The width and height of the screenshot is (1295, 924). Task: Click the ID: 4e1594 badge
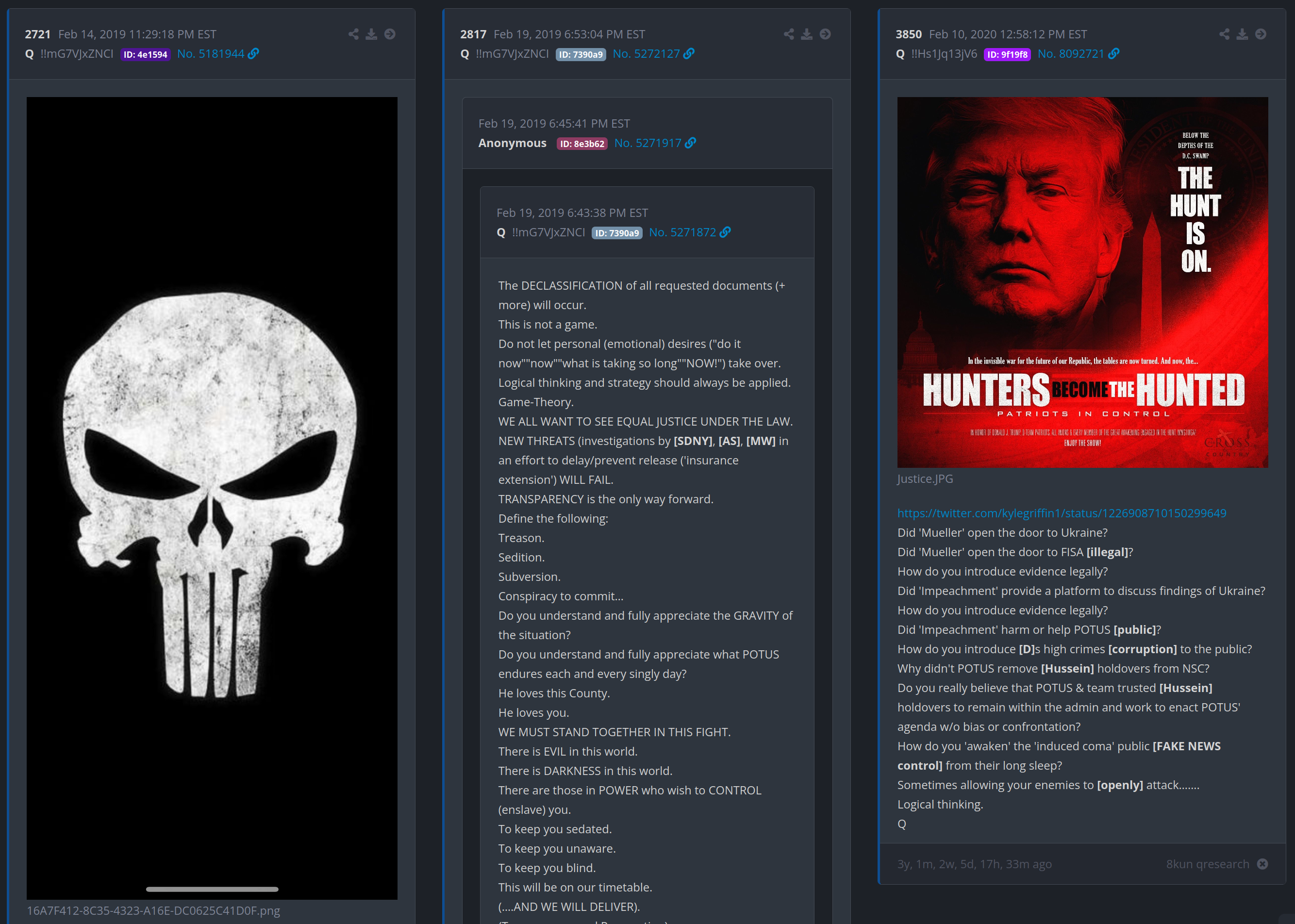145,55
